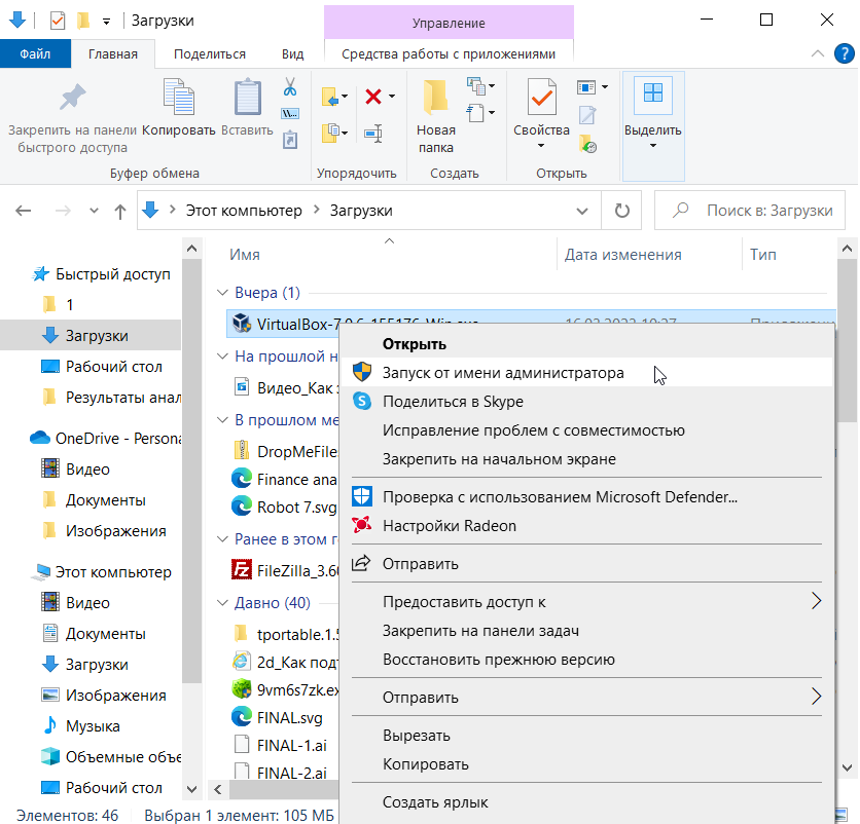The image size is (860, 824).
Task: Collapse the Yesterday (Вчера) group
Action: point(223,293)
